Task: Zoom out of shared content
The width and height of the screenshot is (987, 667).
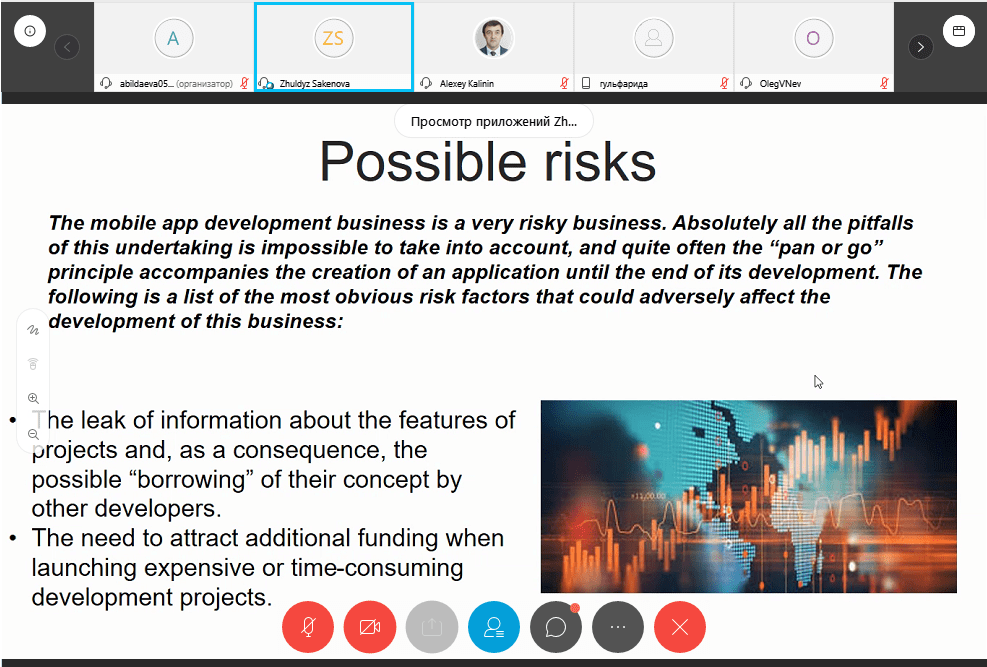Action: pos(33,434)
